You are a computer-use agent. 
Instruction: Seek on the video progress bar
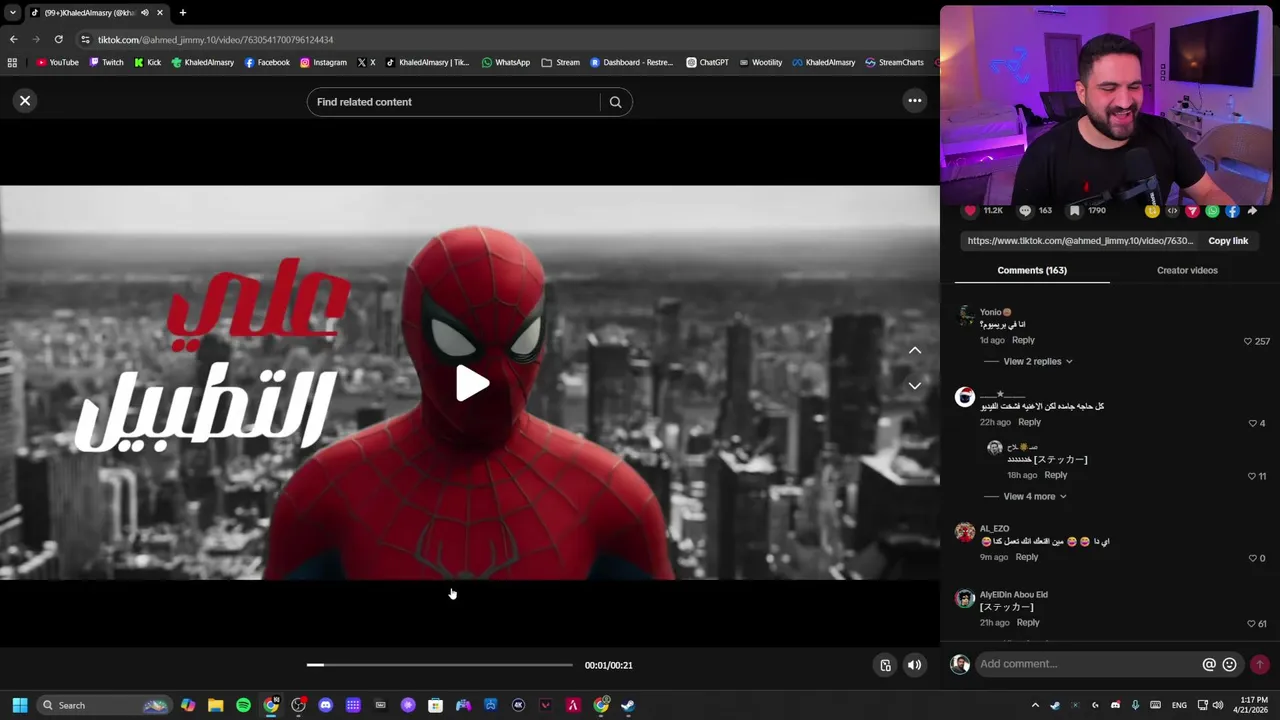(x=440, y=665)
